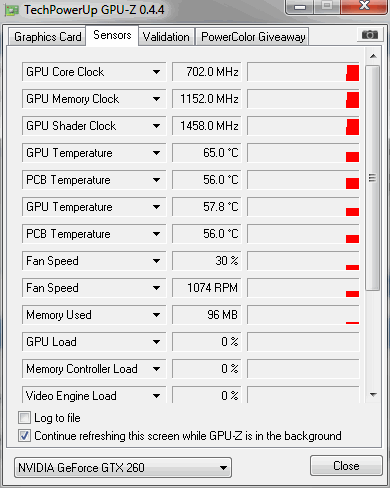Open the Validation tab
This screenshot has width=390, height=488.
click(166, 37)
